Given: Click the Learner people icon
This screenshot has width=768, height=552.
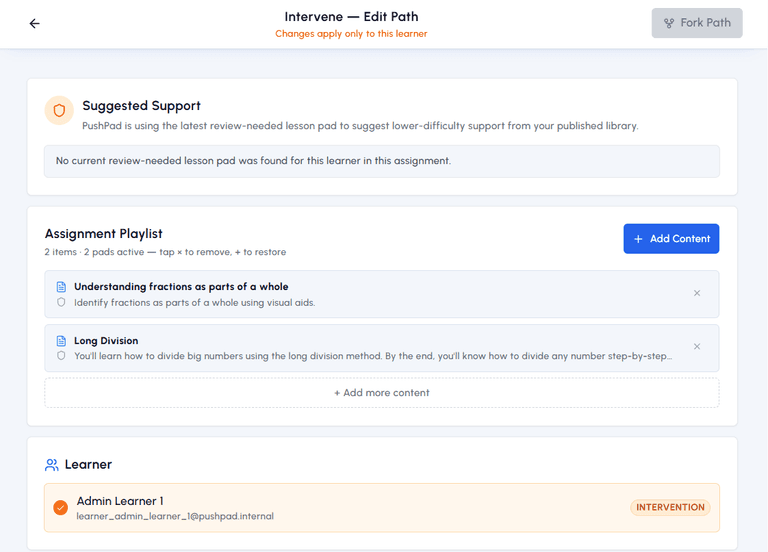Looking at the screenshot, I should 51,464.
